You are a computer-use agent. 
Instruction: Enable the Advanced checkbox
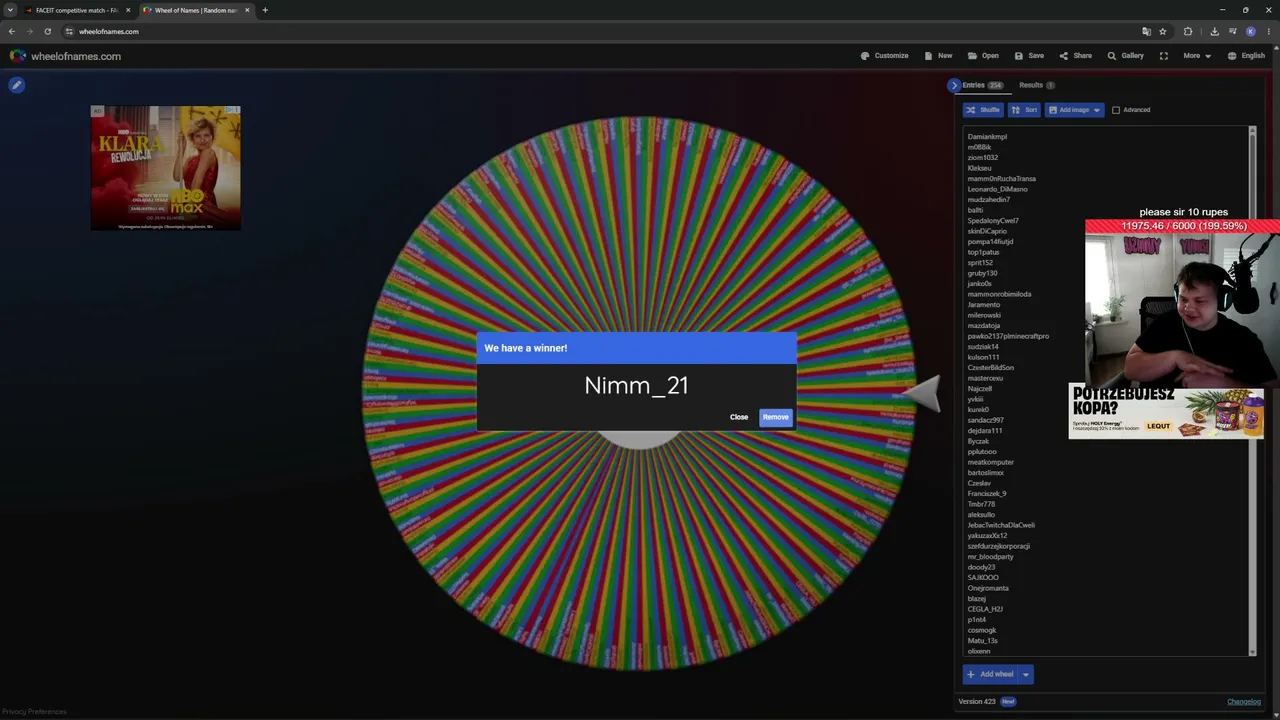(1116, 110)
